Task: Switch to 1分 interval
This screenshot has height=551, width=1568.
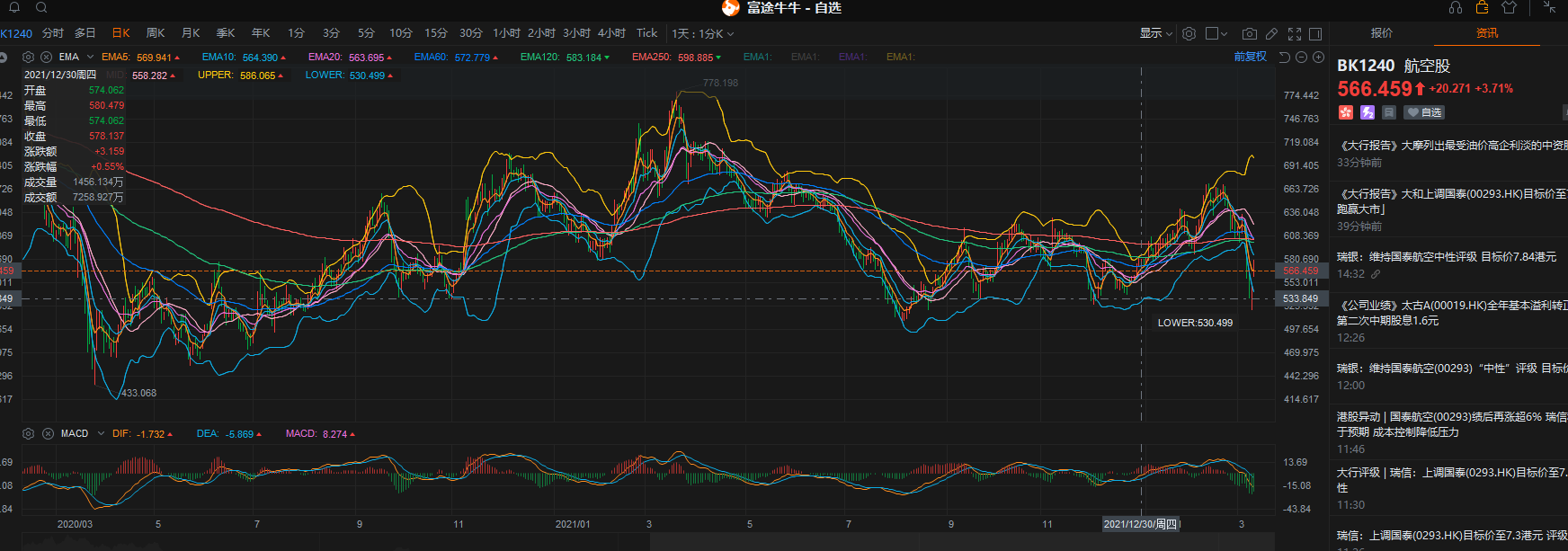Action: coord(297,33)
